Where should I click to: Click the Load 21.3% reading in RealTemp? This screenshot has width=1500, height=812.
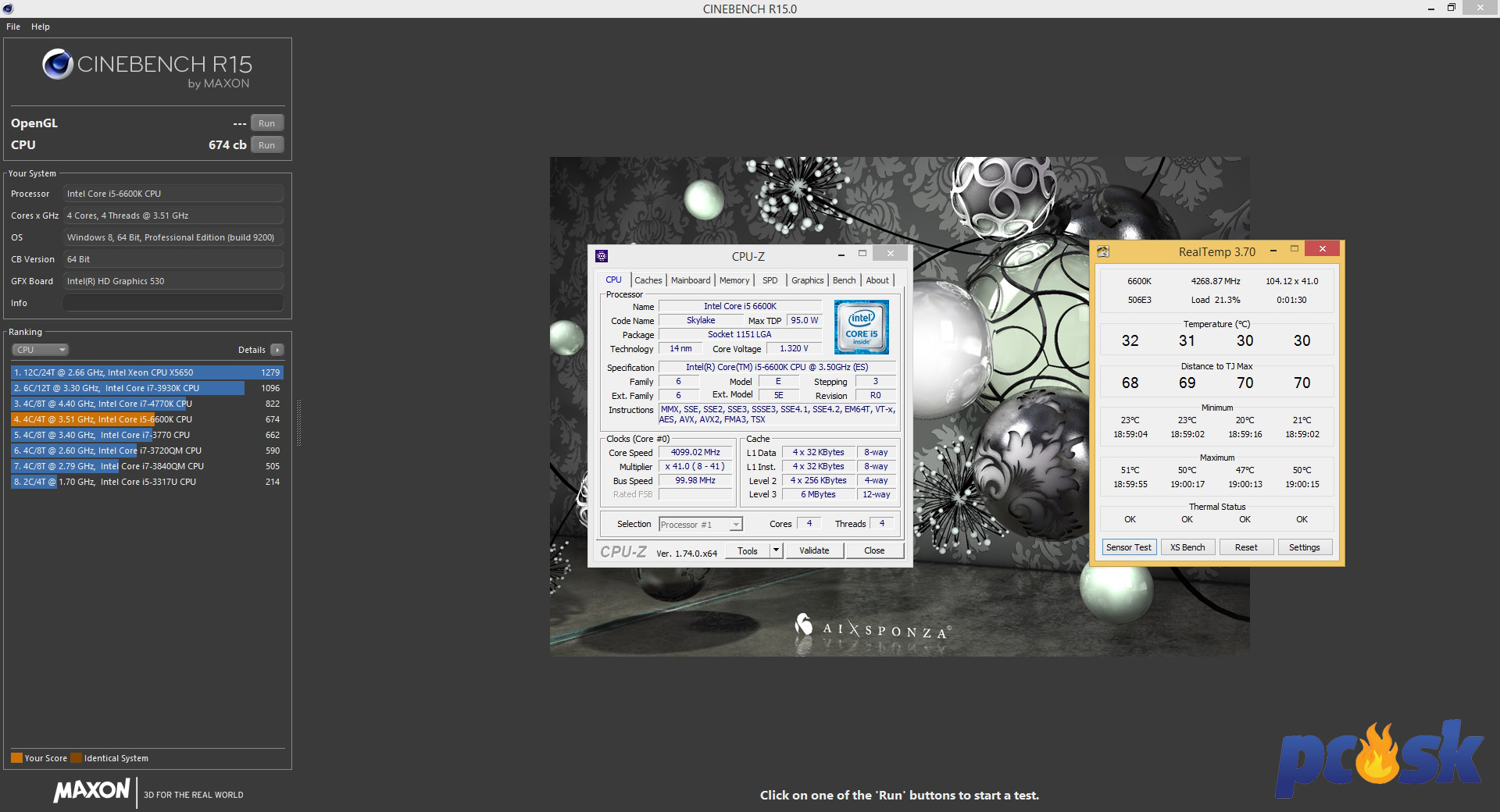[x=1216, y=300]
